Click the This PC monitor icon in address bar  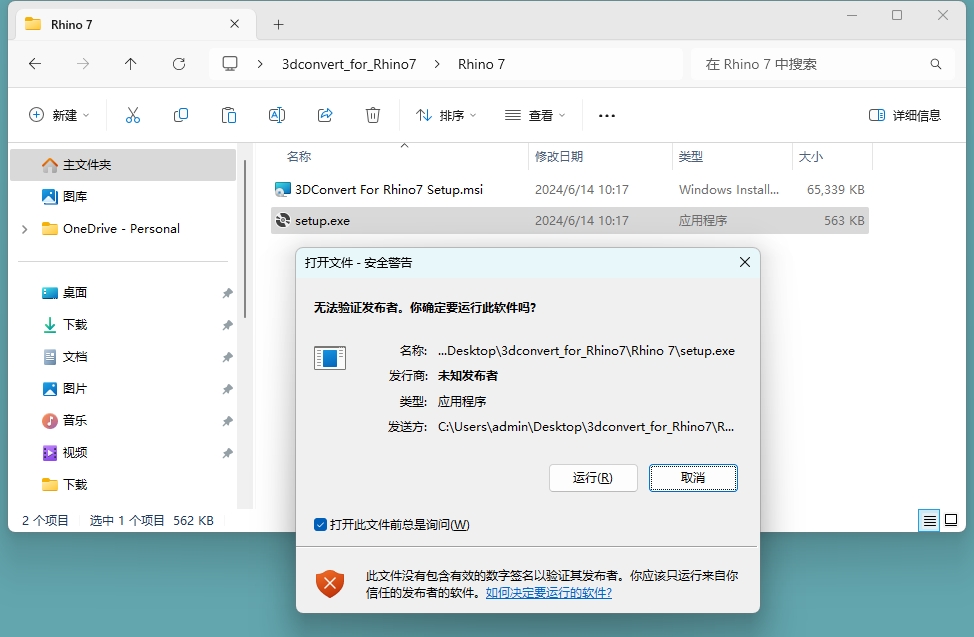click(230, 63)
